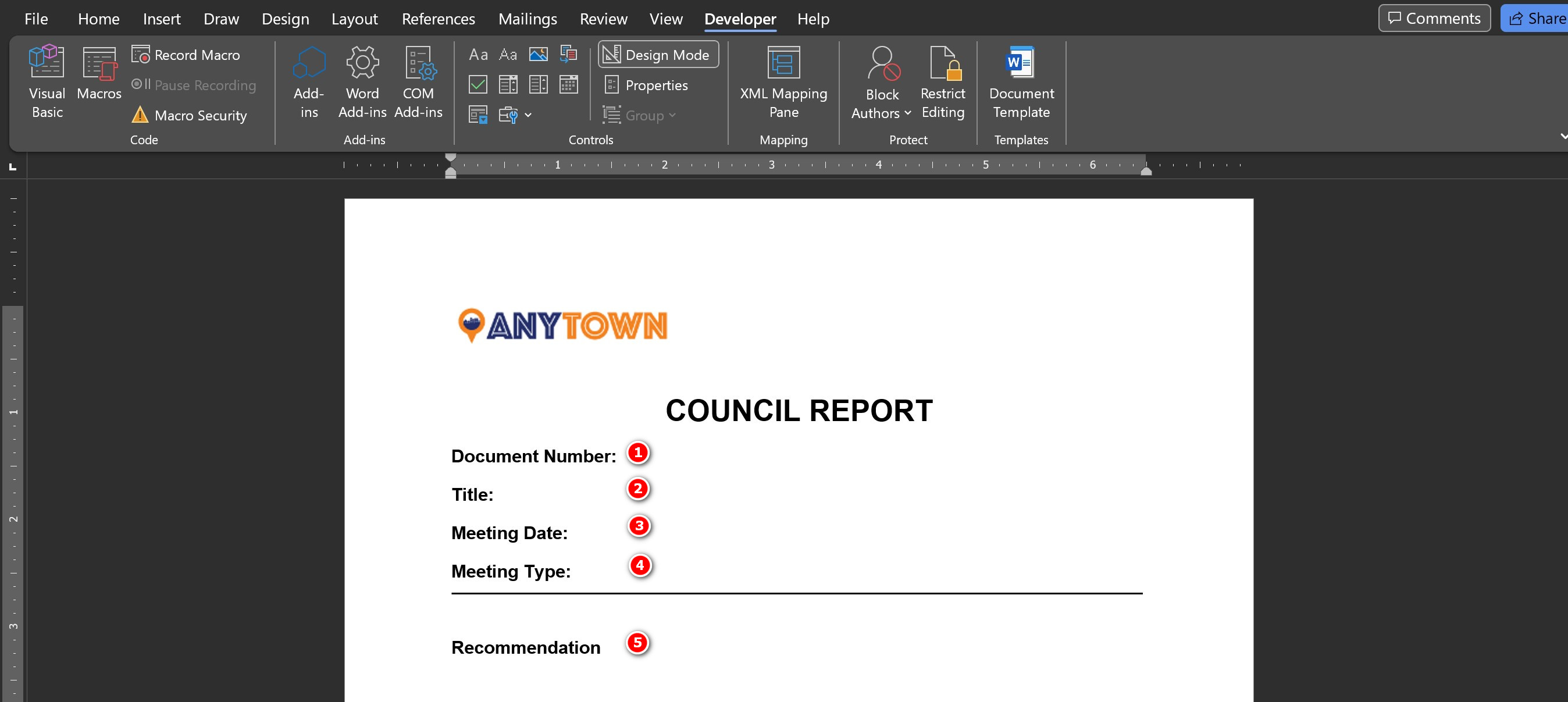Insert a Picture Content Control
Screen dimensions: 1568x702
click(x=538, y=55)
